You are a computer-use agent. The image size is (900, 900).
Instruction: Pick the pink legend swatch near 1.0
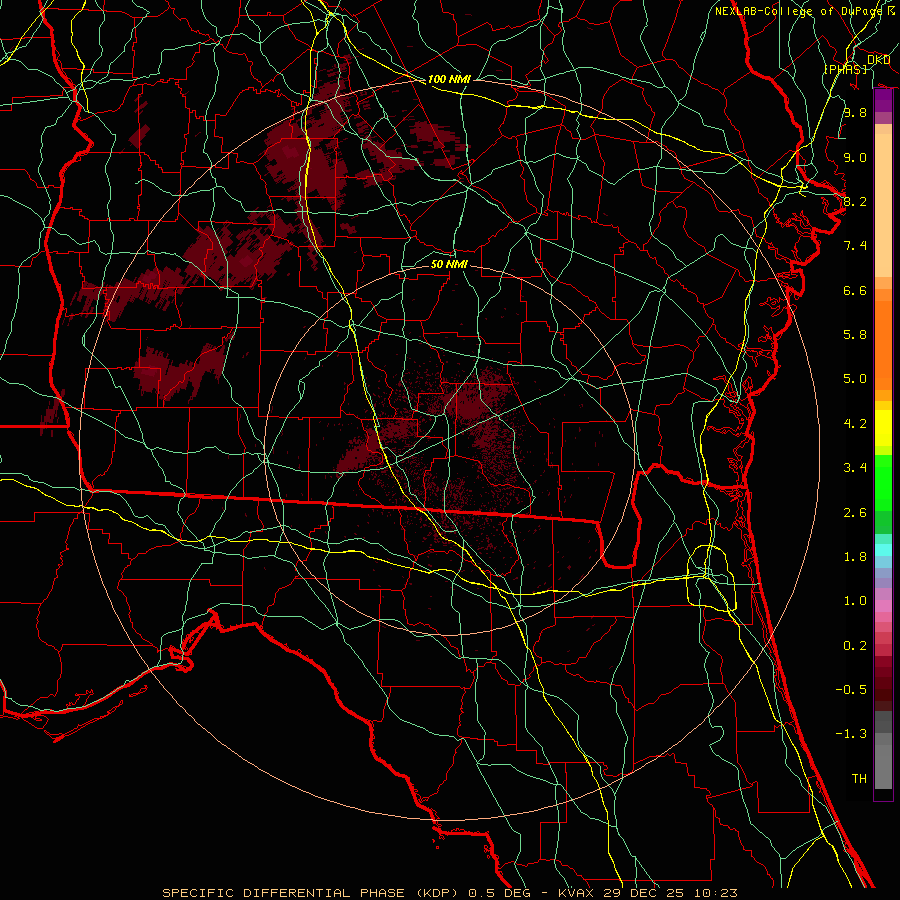pos(883,606)
